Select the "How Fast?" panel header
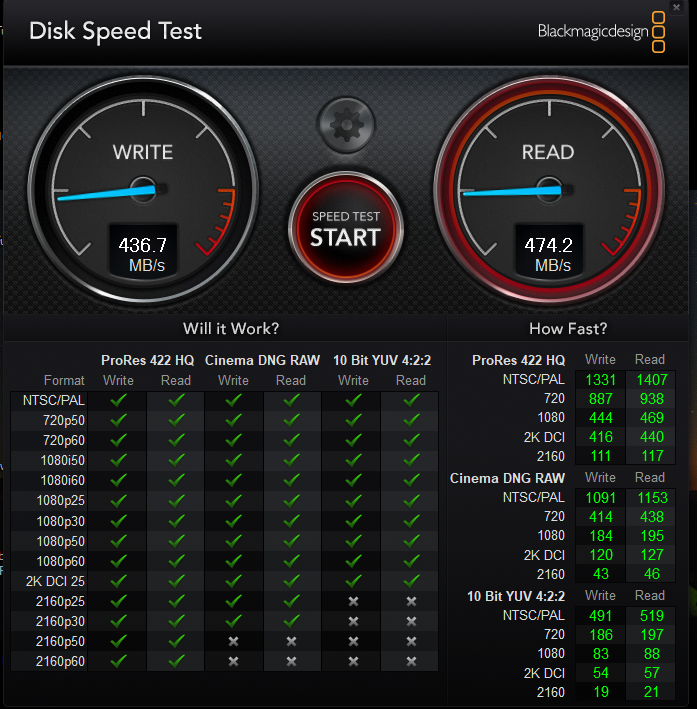 tap(567, 328)
